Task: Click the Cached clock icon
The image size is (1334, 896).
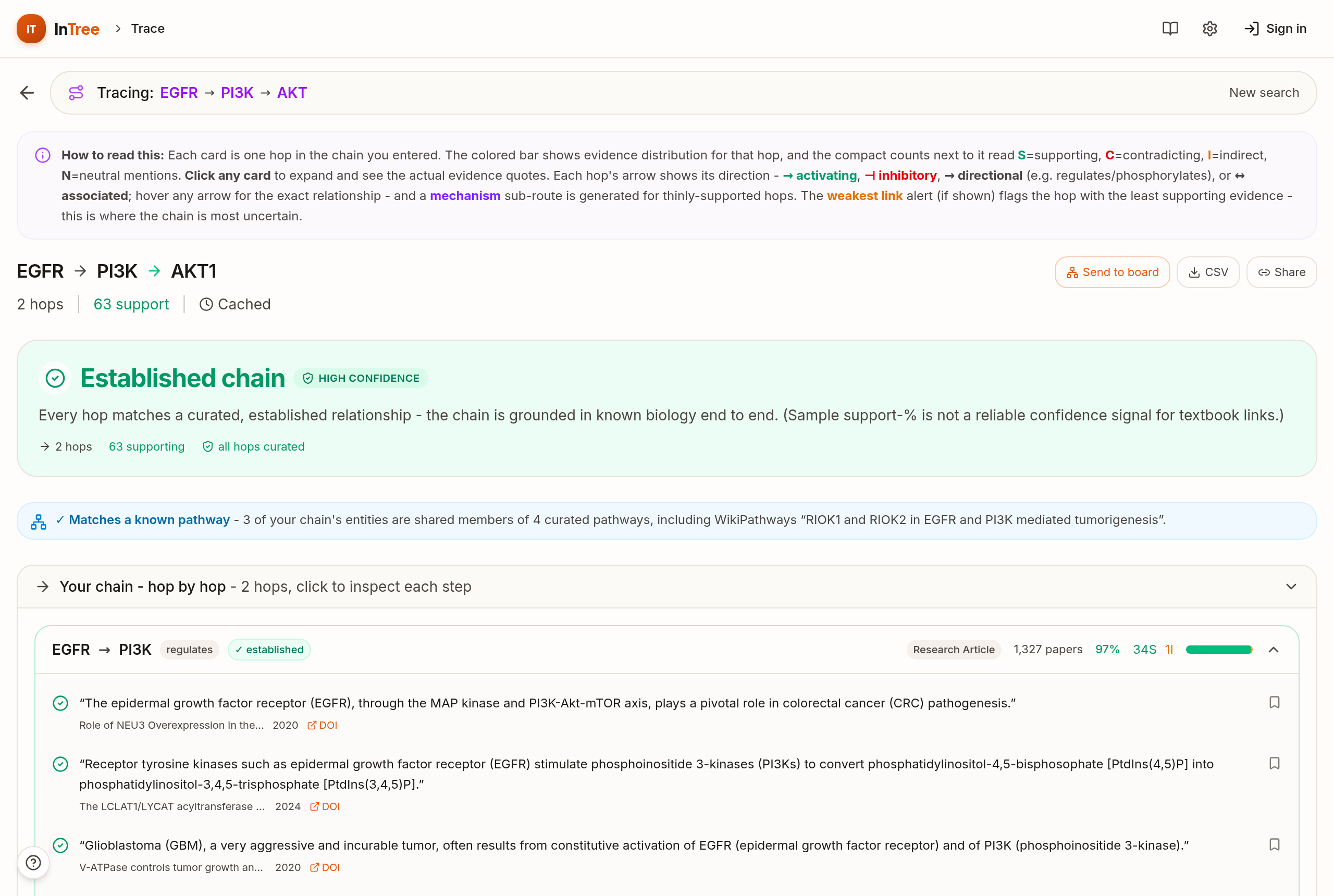Action: 206,304
